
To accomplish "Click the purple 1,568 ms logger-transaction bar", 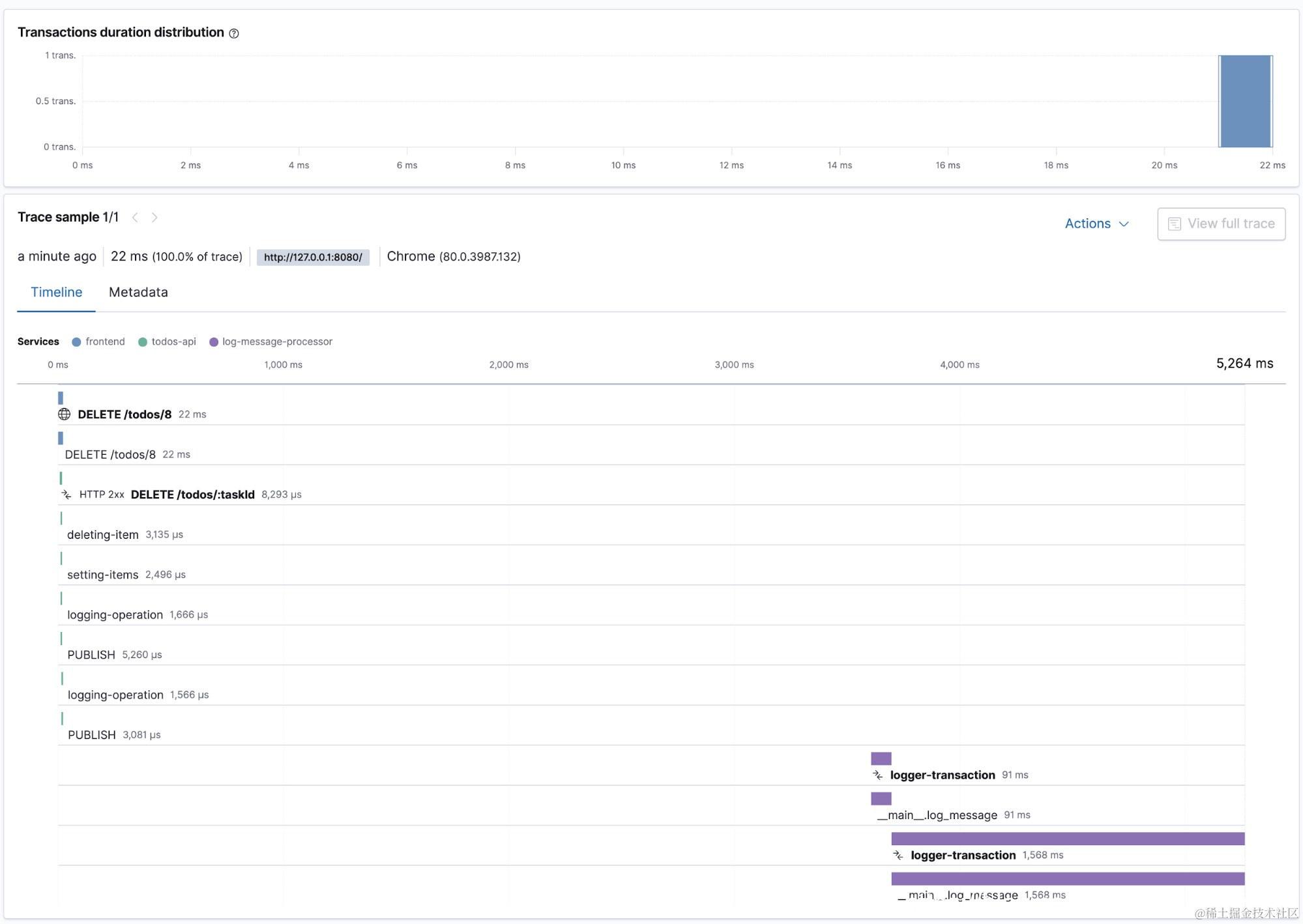I will [1067, 839].
